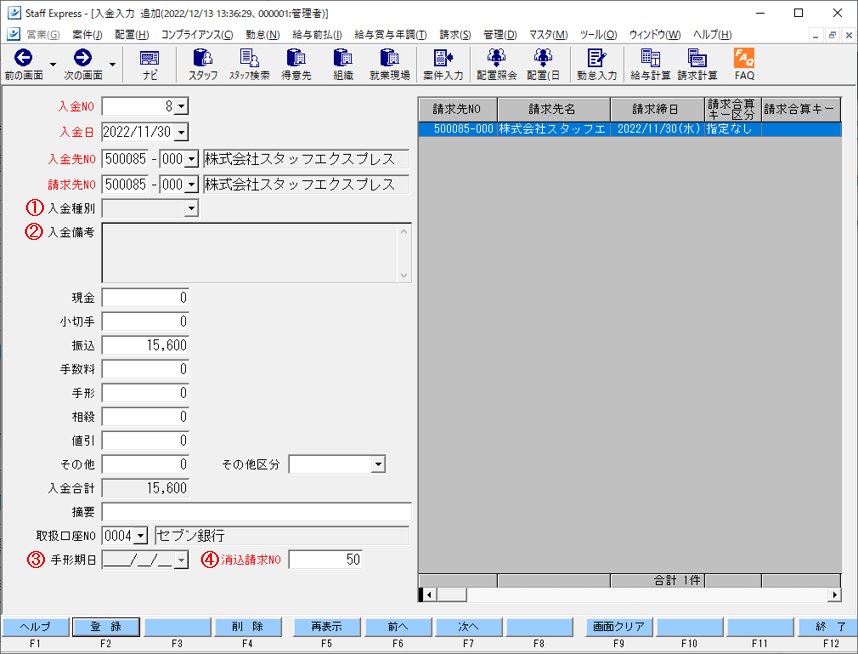Open the 請求先NO branch 000 dropdown
Screen dimensions: 858x654
pos(191,185)
